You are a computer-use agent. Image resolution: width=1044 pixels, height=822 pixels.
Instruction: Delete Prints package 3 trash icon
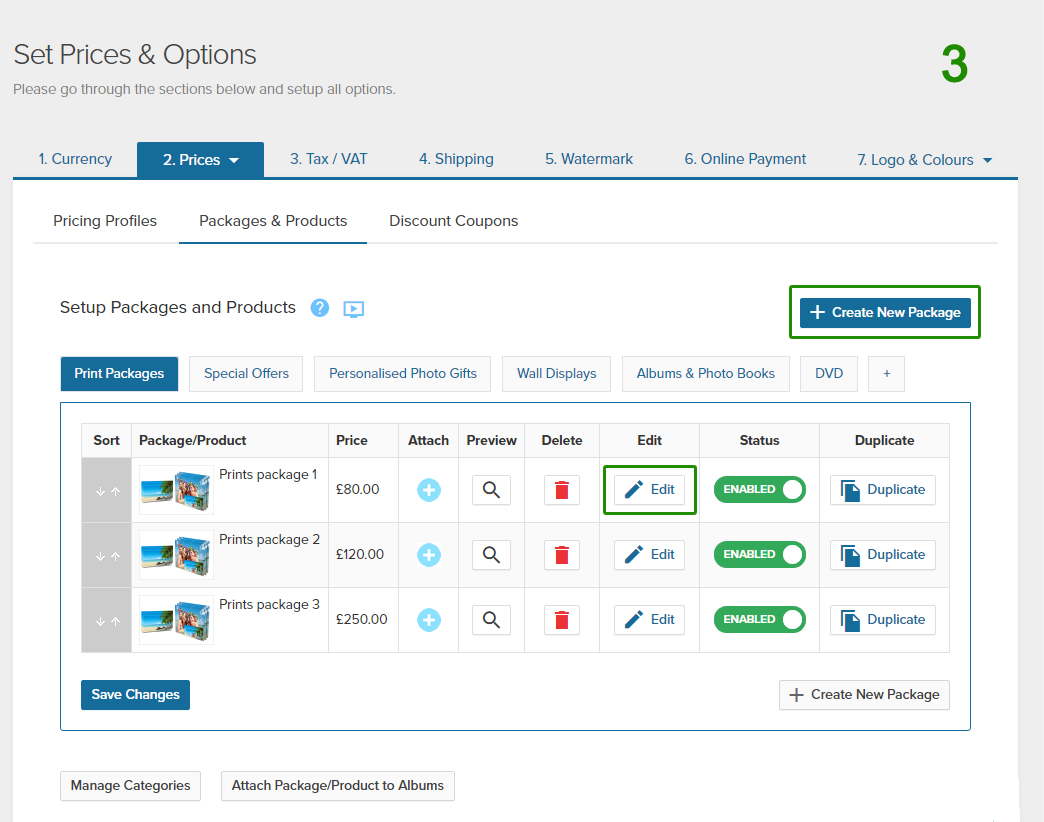pos(562,620)
